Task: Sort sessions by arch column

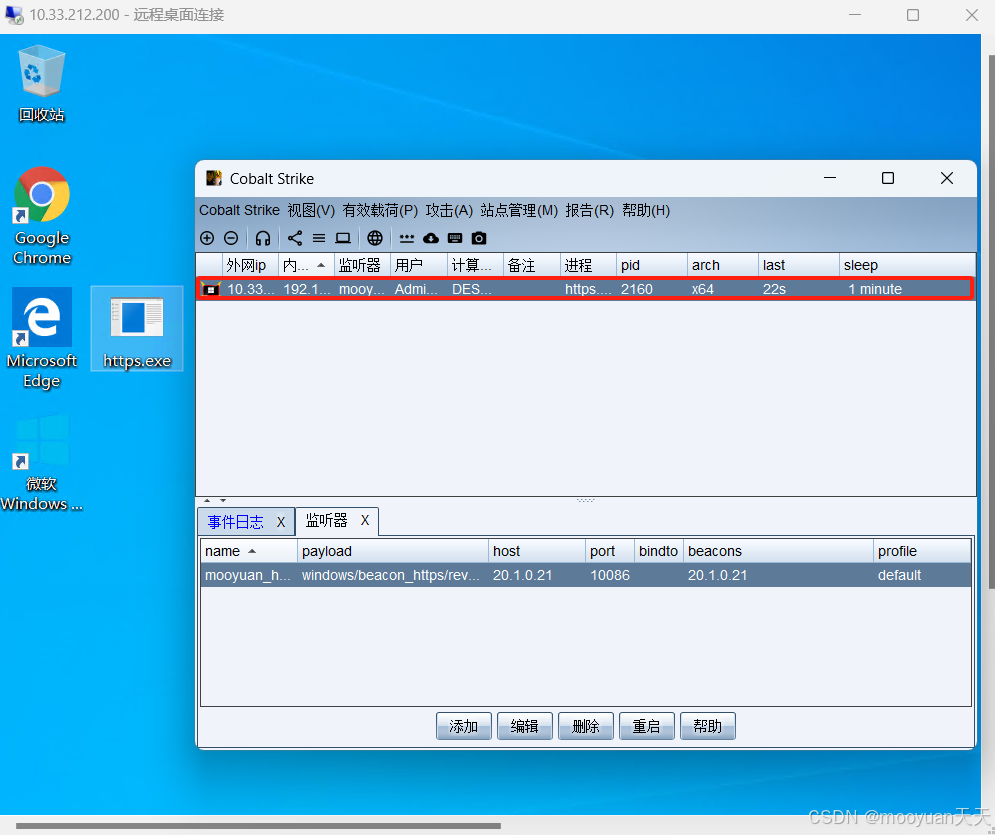Action: coord(722,265)
